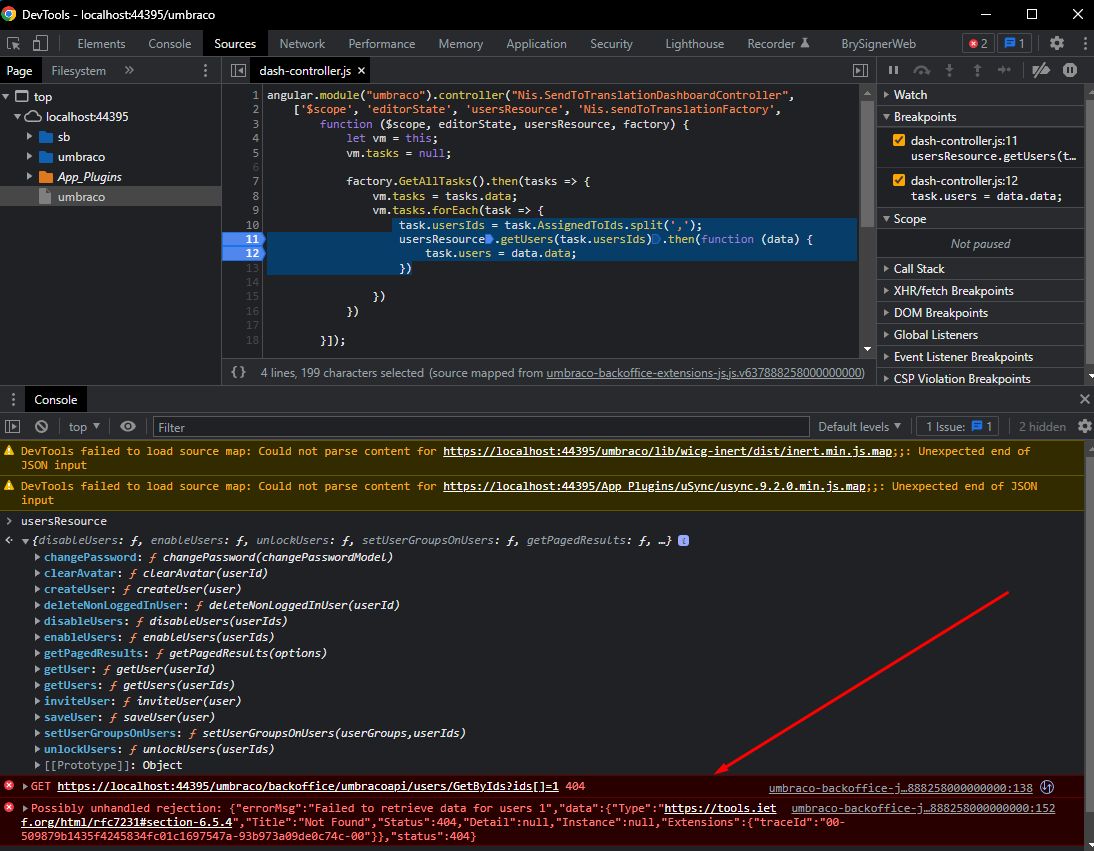Click the blue issues count badge
1094x851 pixels.
tap(1014, 43)
